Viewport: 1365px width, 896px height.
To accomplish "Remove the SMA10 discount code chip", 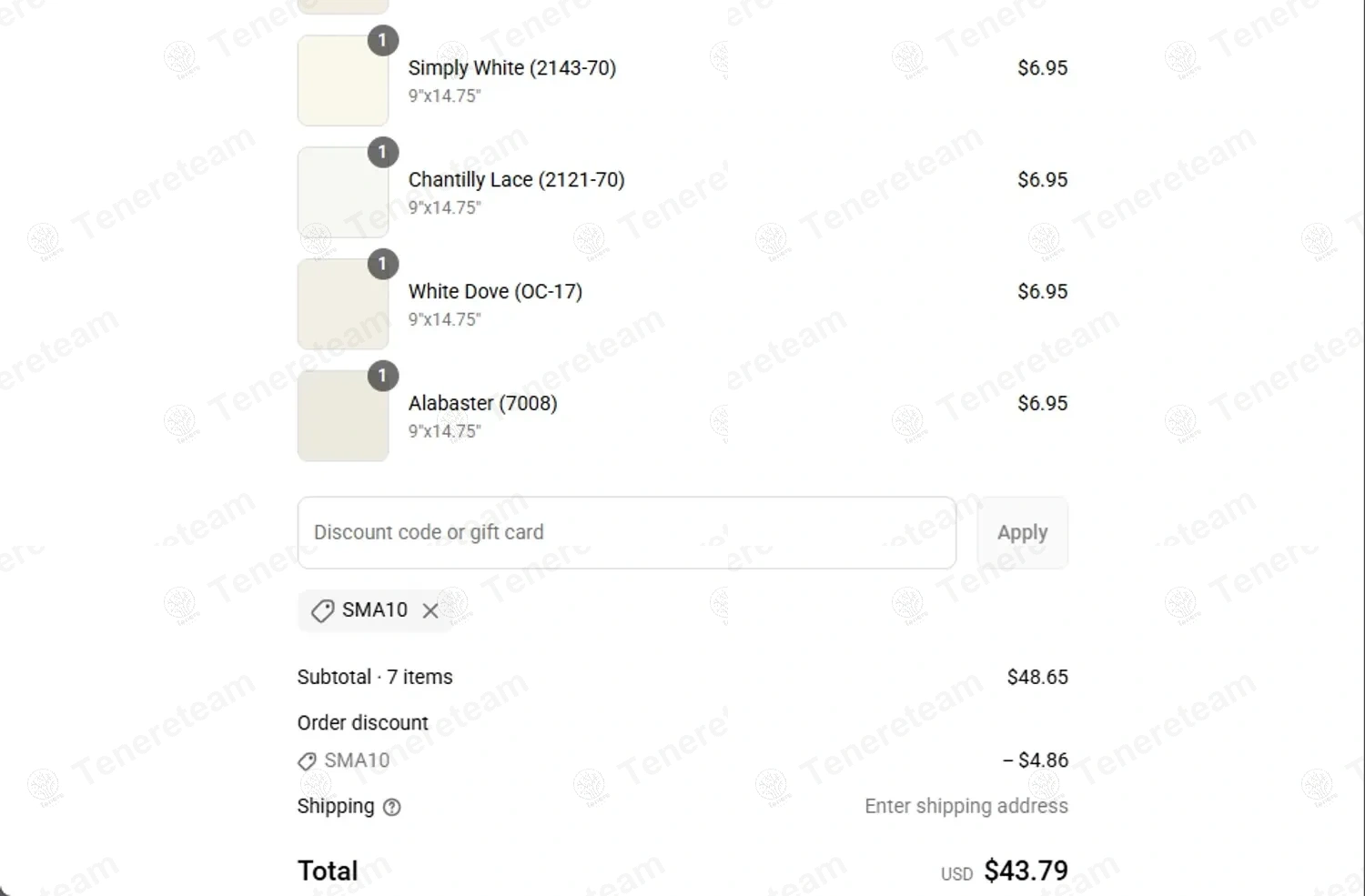I will 430,610.
